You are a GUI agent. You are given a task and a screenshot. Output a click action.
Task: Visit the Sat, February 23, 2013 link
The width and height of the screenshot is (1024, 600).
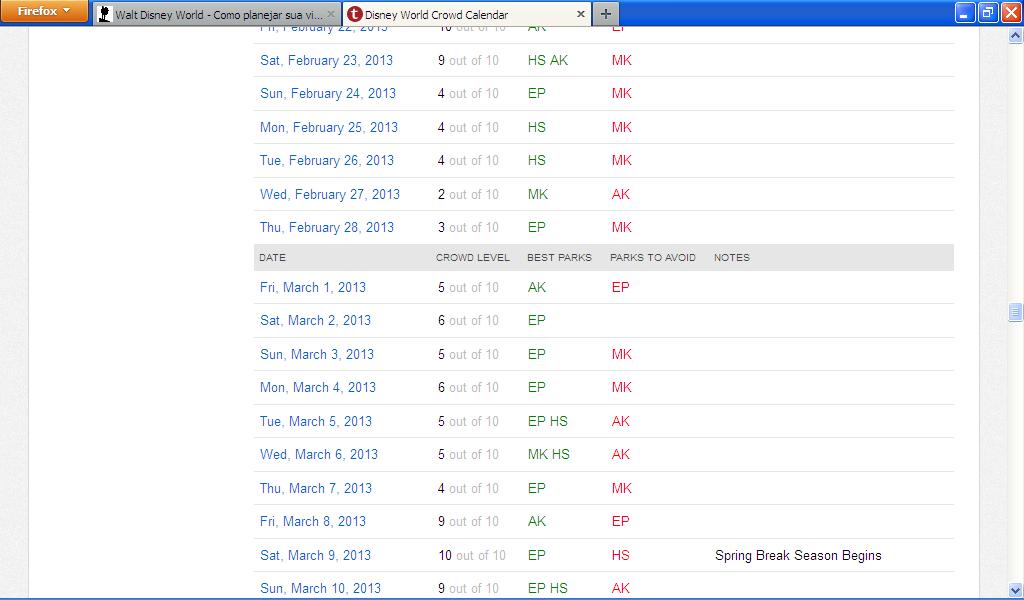click(326, 60)
